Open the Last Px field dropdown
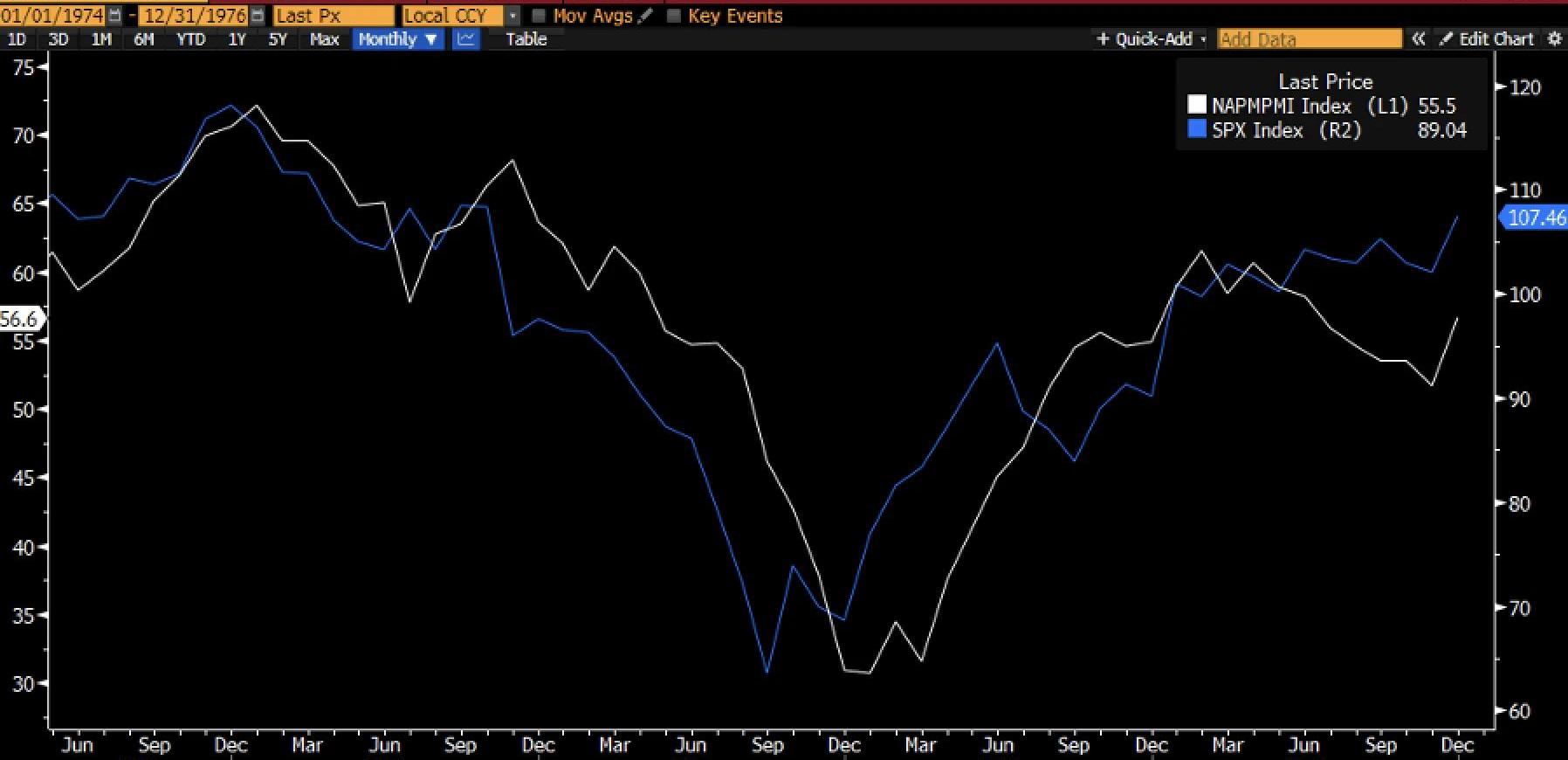The image size is (1568, 760). coord(333,16)
